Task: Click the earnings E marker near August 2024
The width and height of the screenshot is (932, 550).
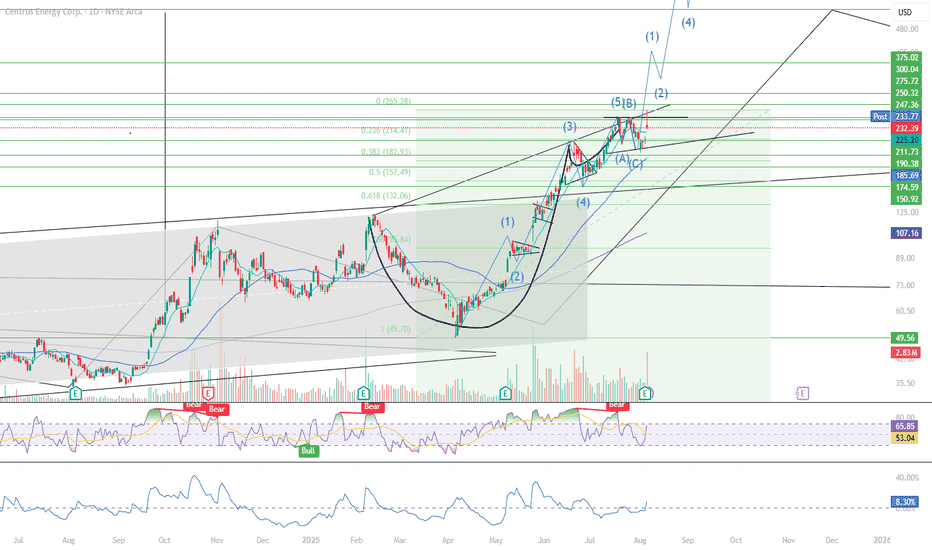Action: 75,393
